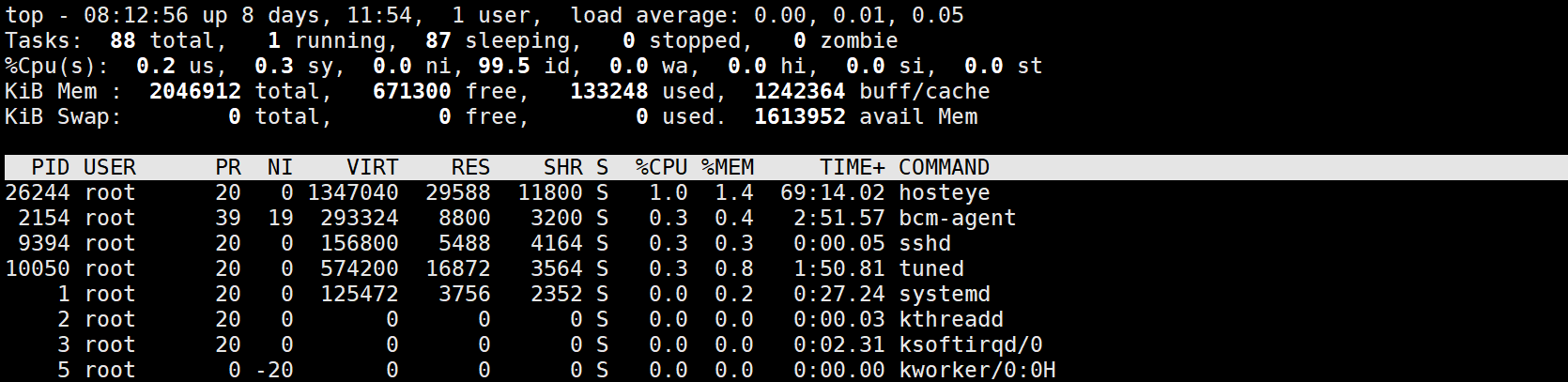Image resolution: width=1568 pixels, height=382 pixels.
Task: Select the bcm-agent process command
Action: (958, 219)
